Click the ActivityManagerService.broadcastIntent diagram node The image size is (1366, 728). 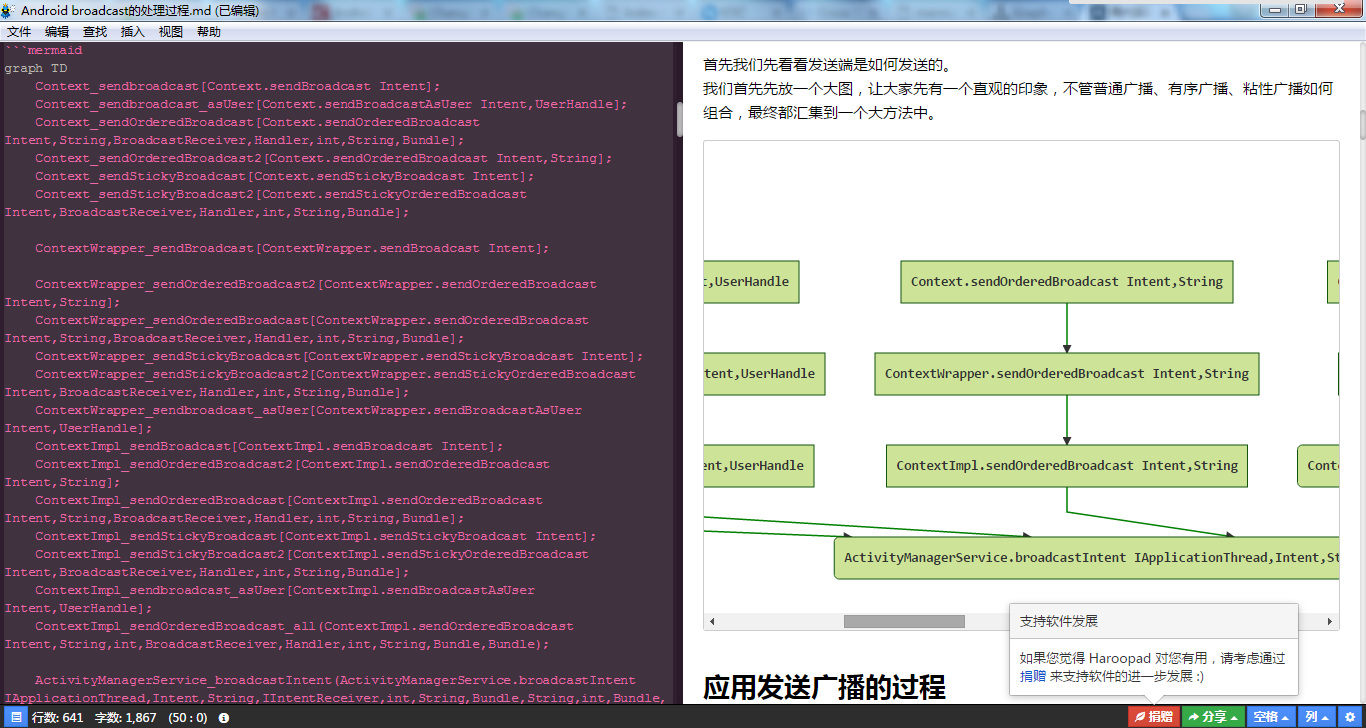click(1087, 558)
